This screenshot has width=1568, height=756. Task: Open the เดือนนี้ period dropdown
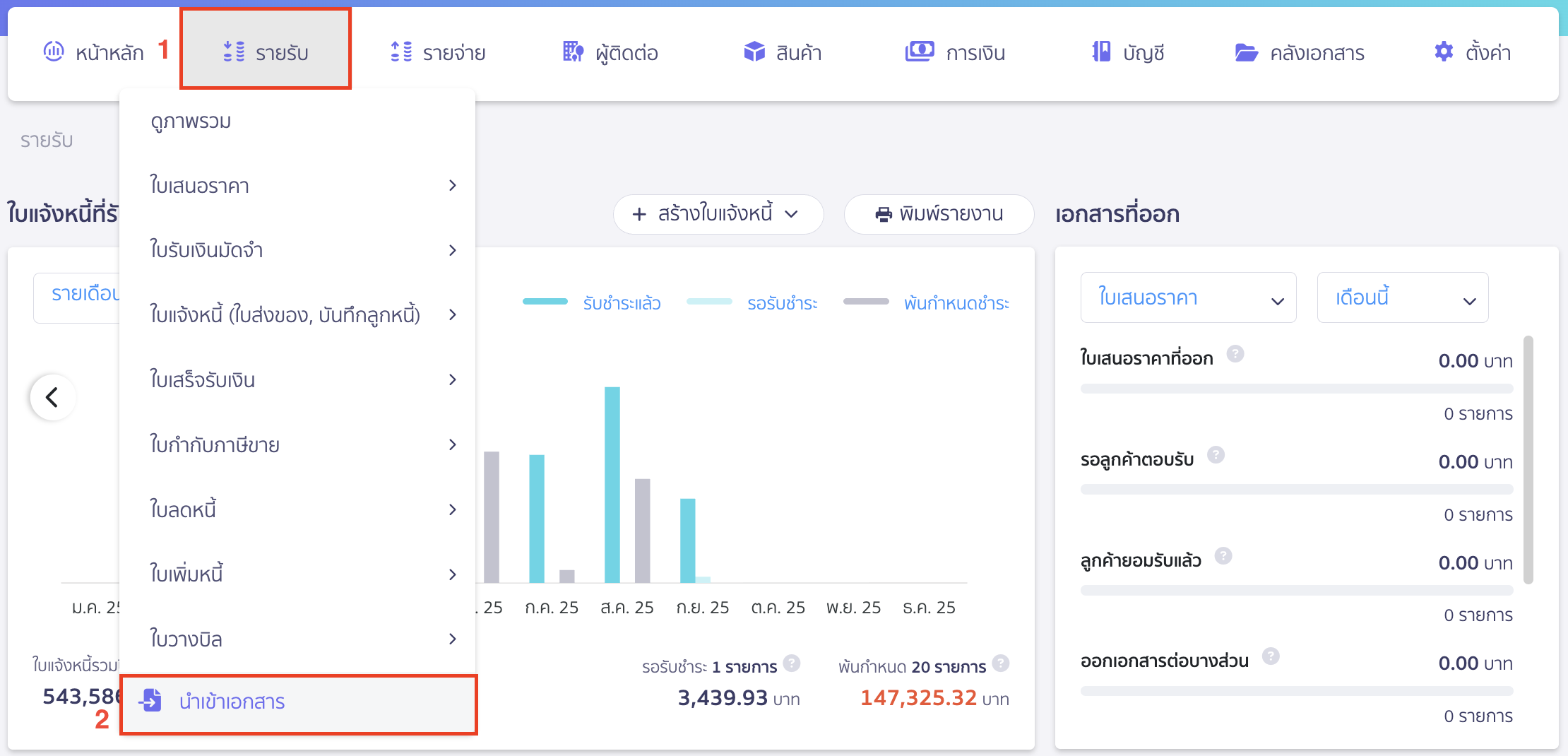pyautogui.click(x=1402, y=297)
